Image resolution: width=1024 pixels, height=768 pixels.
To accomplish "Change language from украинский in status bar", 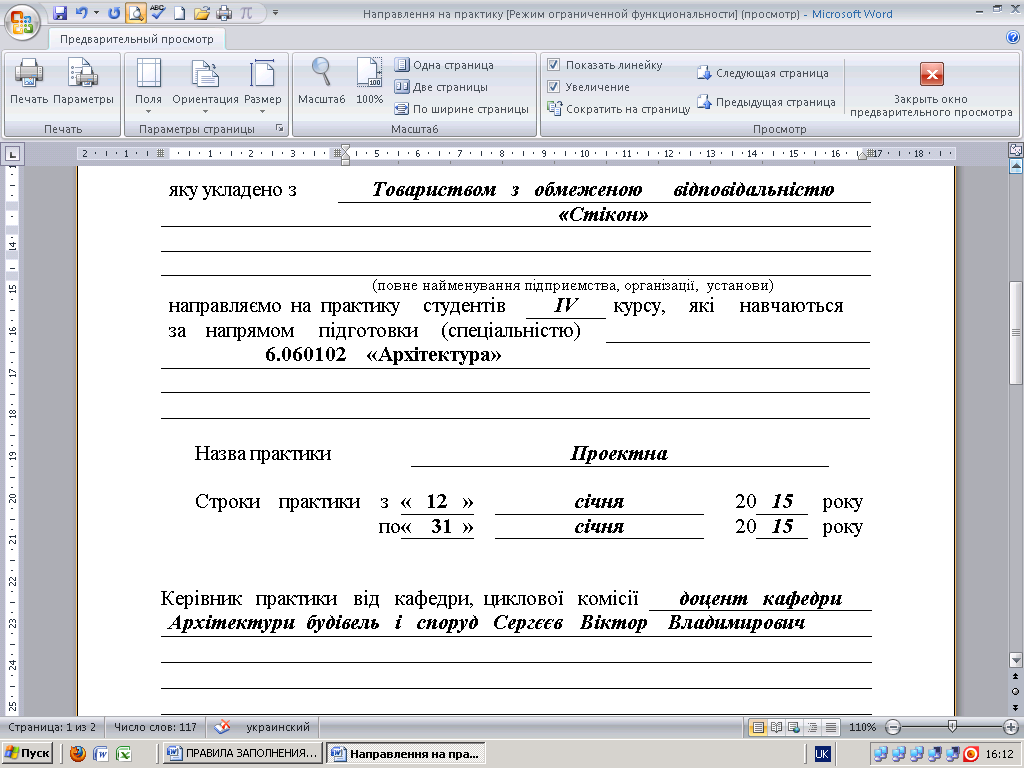I will [x=278, y=727].
